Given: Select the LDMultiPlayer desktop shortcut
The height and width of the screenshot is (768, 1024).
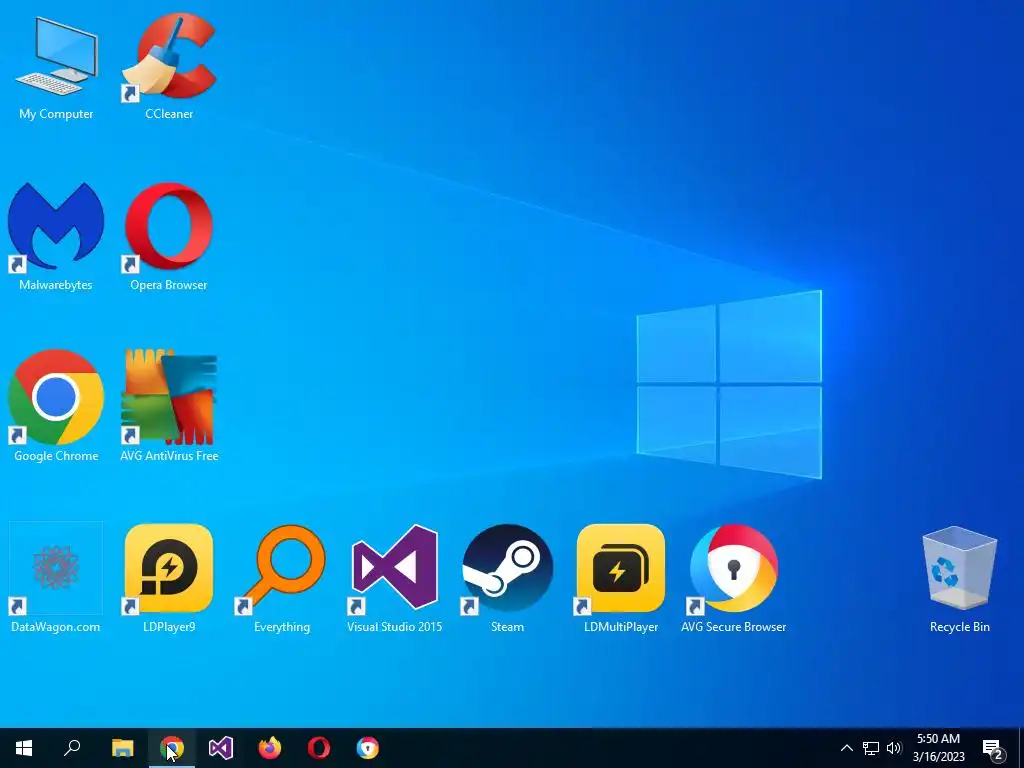Looking at the screenshot, I should 621,577.
